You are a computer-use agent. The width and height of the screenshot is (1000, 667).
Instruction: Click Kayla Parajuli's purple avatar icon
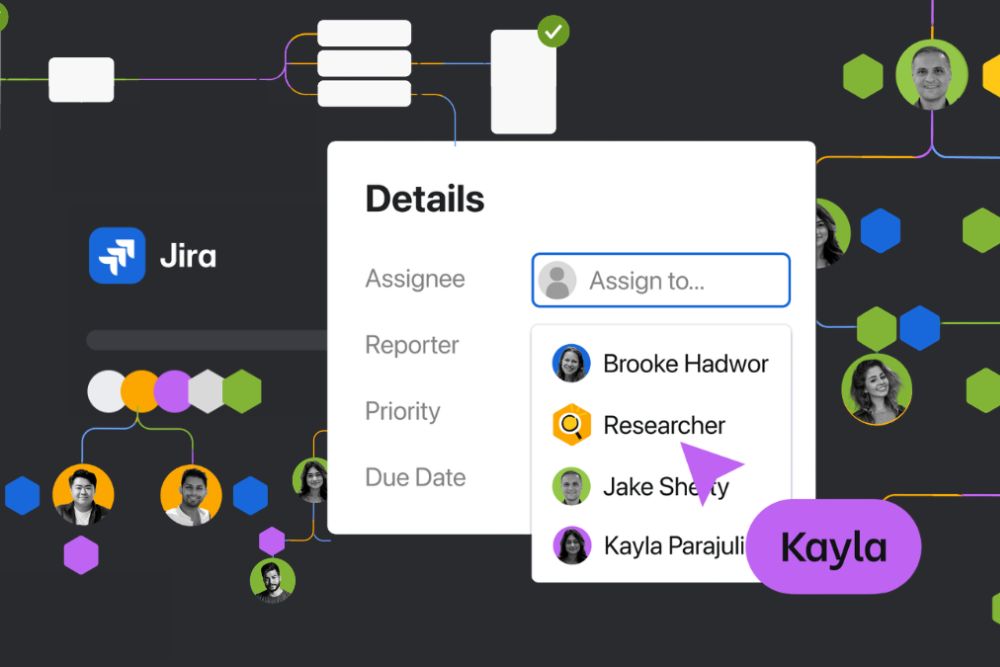click(x=571, y=546)
